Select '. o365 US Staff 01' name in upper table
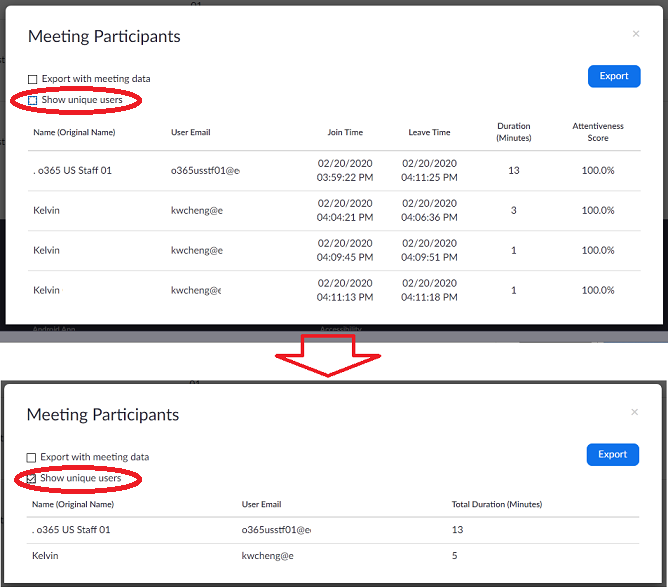 pos(72,171)
